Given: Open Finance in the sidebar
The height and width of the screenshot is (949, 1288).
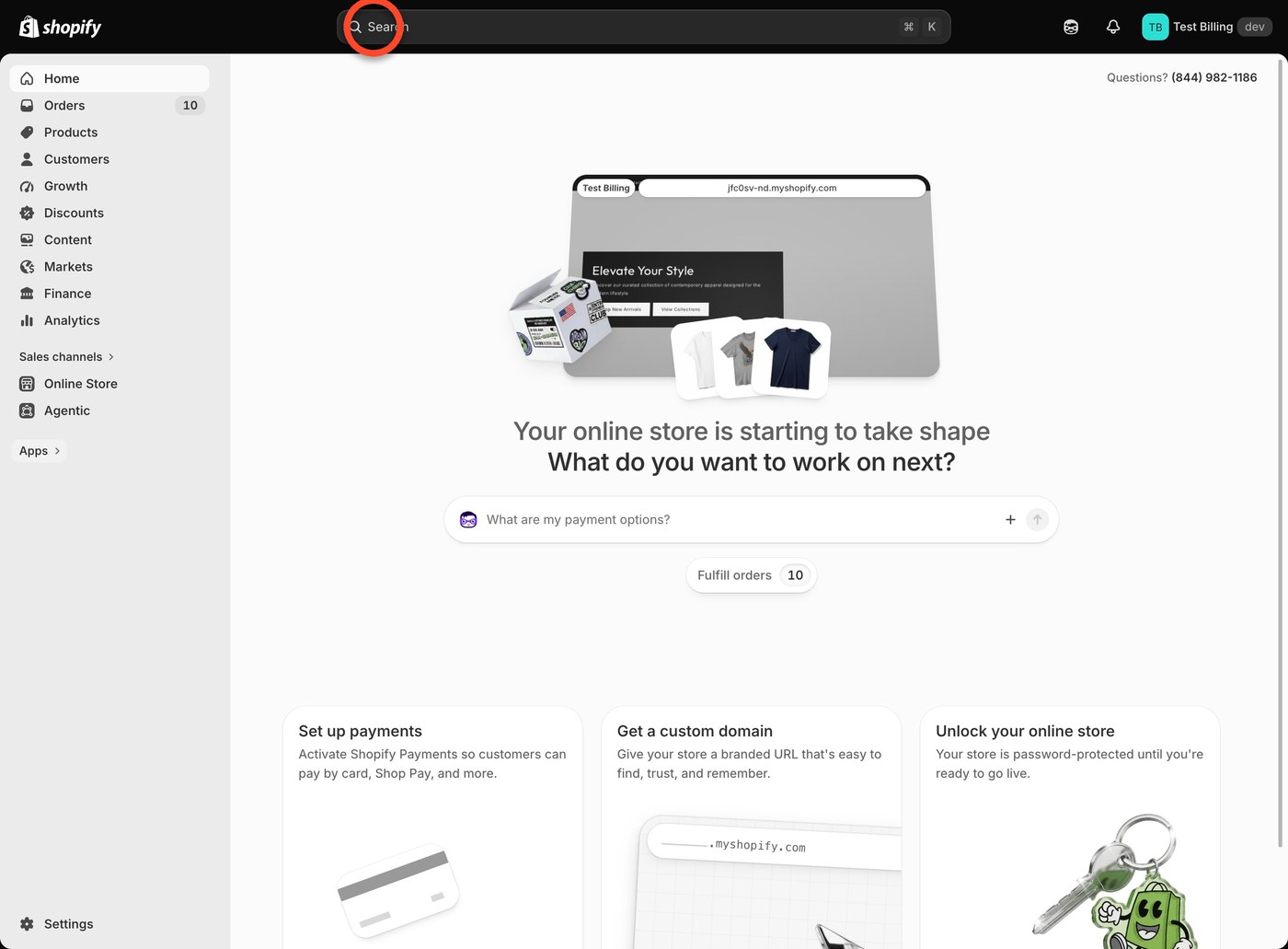Looking at the screenshot, I should click(109, 293).
